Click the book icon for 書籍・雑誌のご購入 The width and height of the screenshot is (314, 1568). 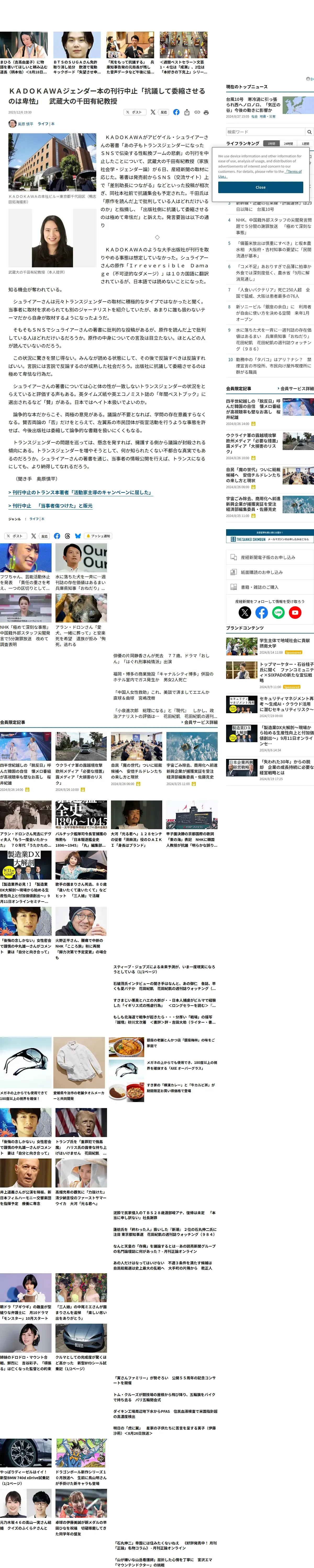point(233,587)
